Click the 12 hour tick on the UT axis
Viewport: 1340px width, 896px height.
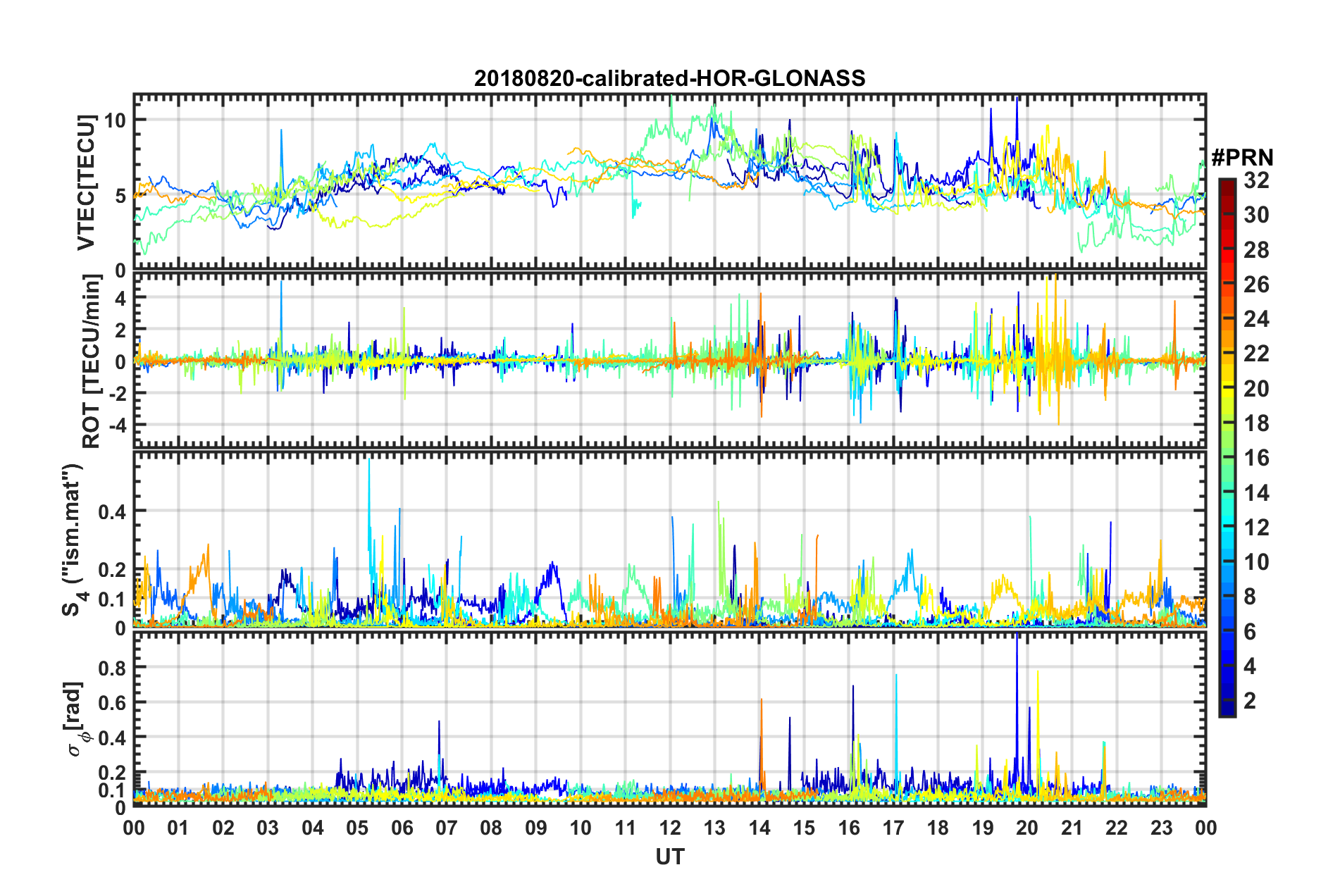pos(670,827)
